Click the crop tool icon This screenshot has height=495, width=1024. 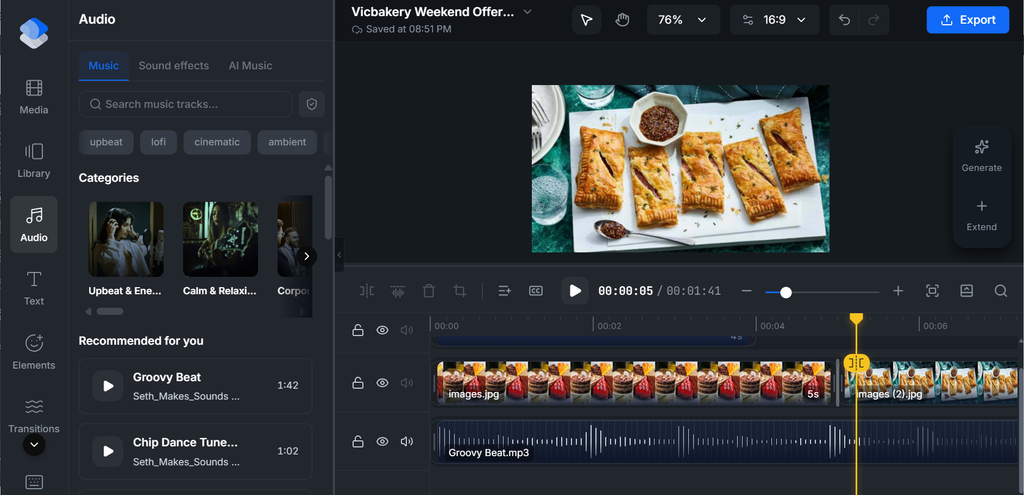click(x=460, y=291)
